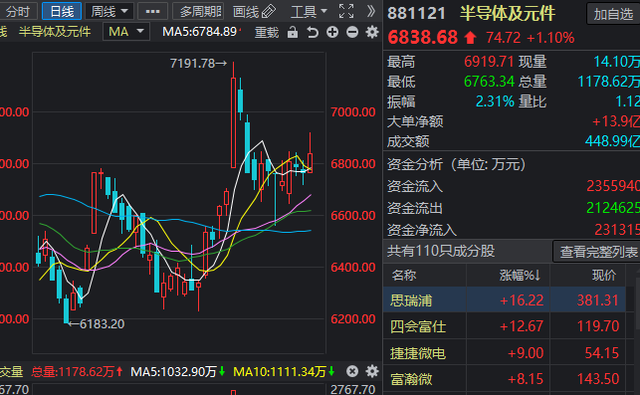Click 查看完整列表 to view full list
This screenshot has height=395, width=640.
598,252
